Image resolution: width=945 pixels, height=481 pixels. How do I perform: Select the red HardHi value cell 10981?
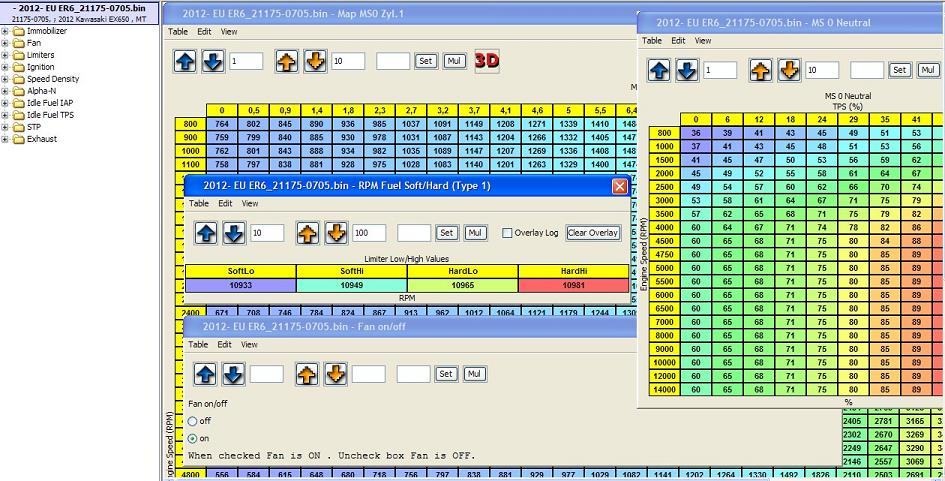tap(573, 285)
